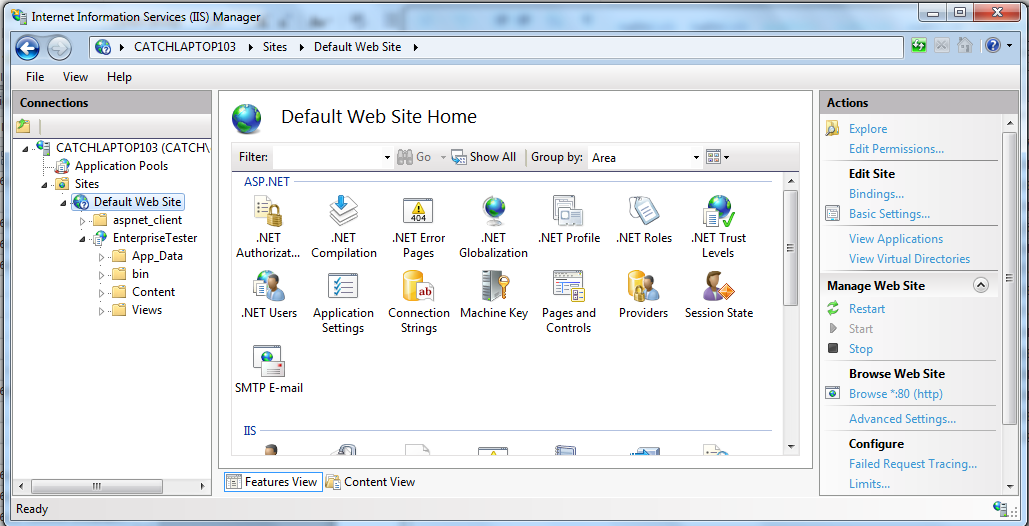Open the Machine Key feature
The height and width of the screenshot is (526, 1029).
[494, 287]
